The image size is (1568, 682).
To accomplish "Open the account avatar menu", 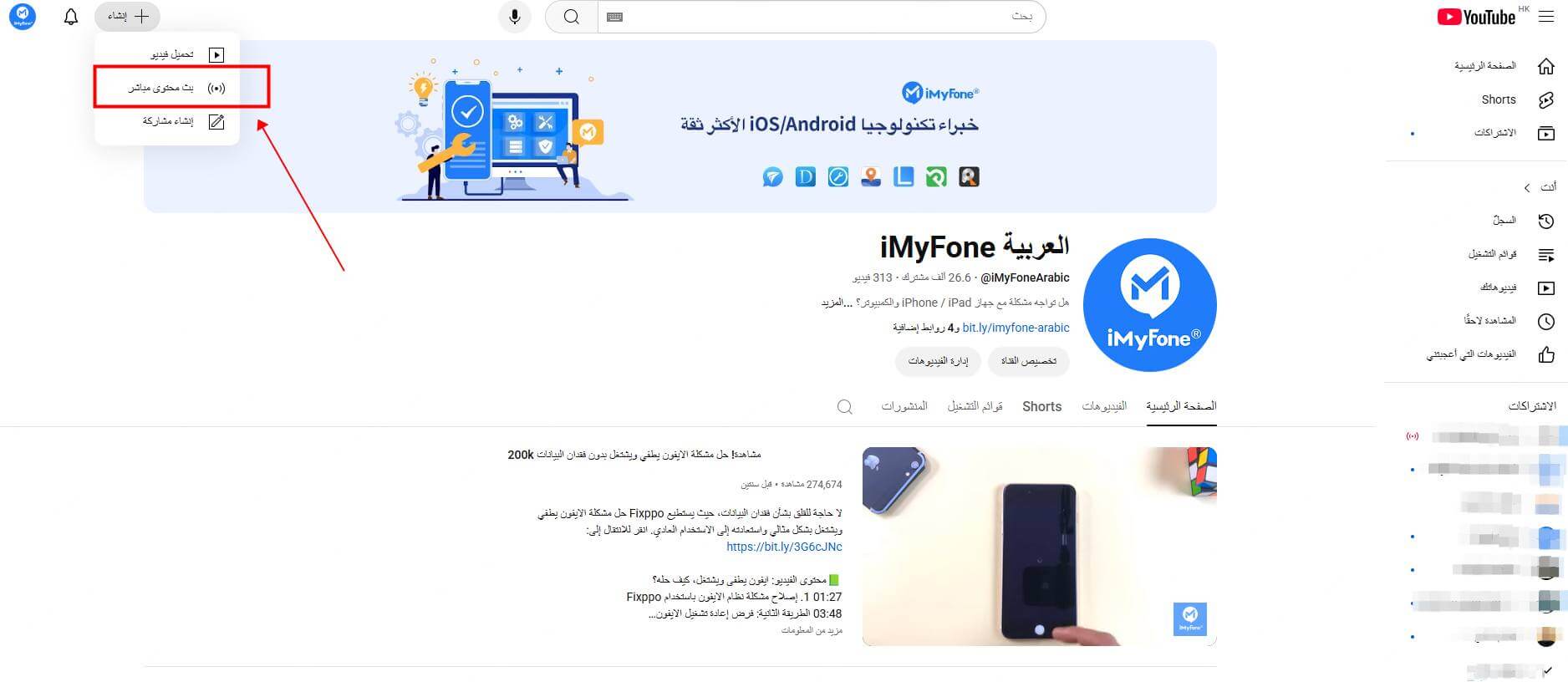I will [x=23, y=17].
